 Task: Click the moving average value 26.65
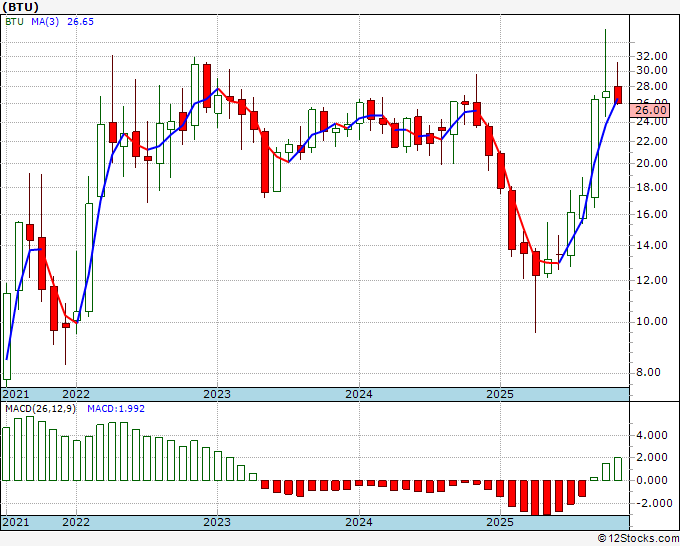pyautogui.click(x=80, y=22)
